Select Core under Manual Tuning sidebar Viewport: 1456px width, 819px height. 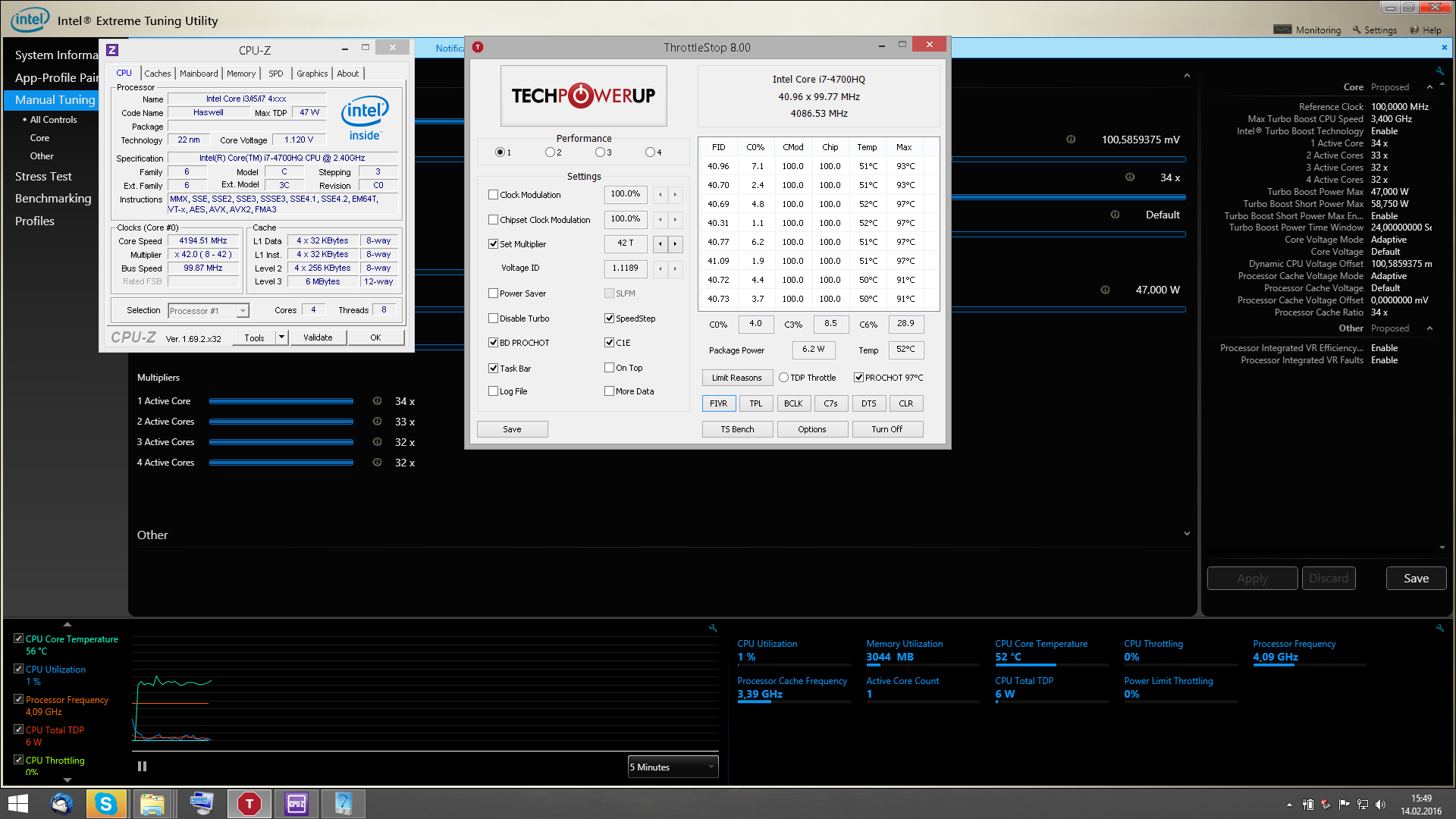(39, 138)
